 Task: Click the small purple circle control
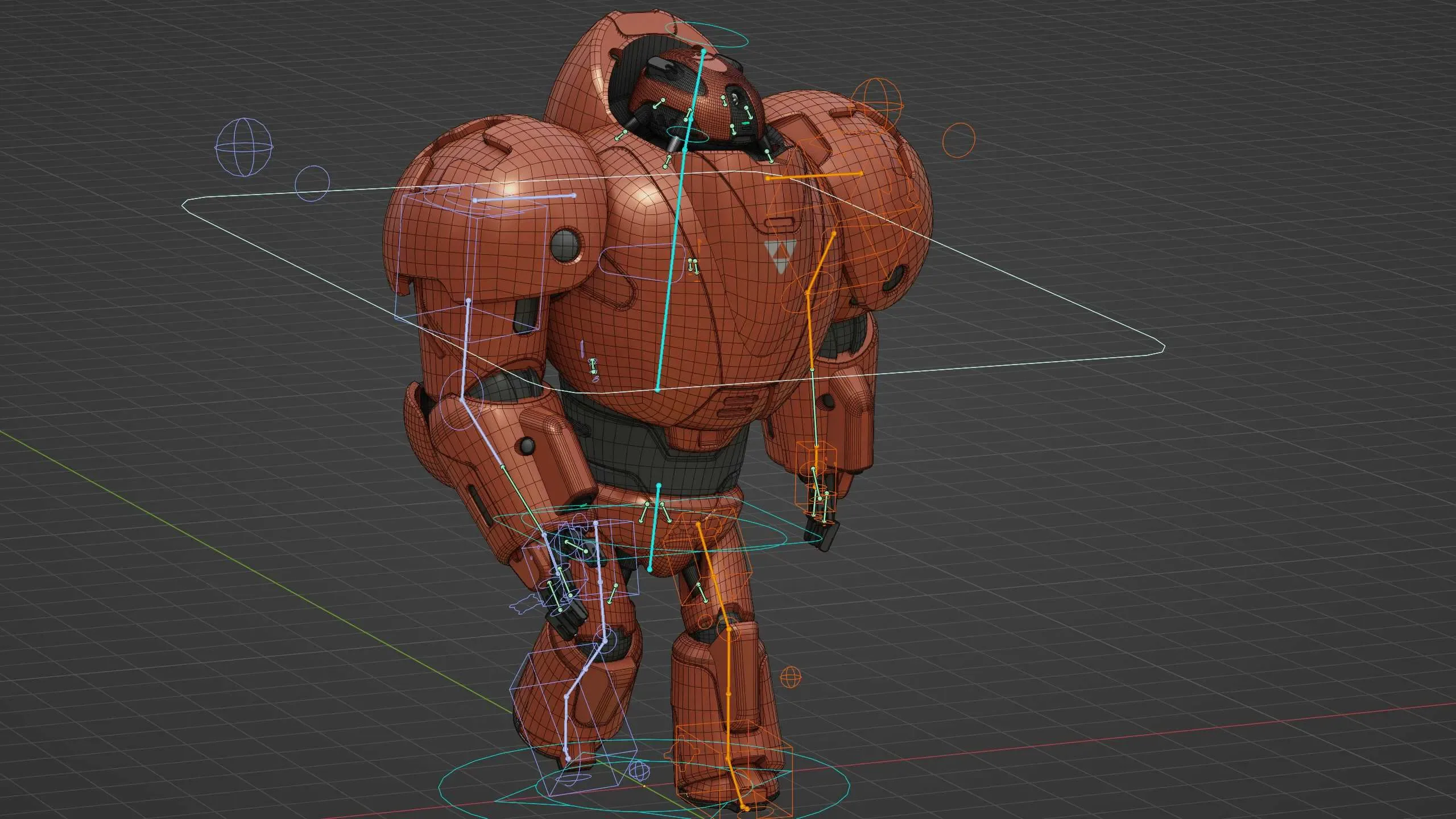pyautogui.click(x=312, y=183)
